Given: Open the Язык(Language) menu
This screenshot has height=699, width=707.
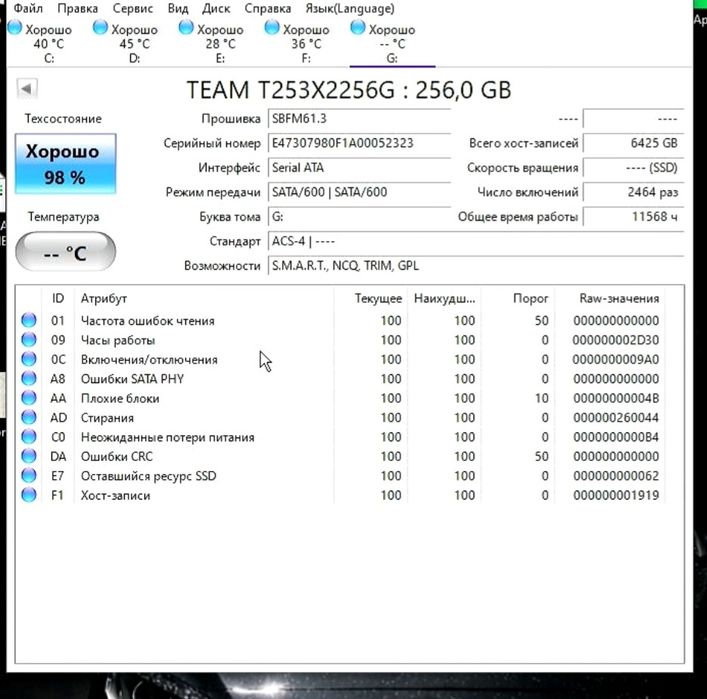Looking at the screenshot, I should tap(349, 8).
